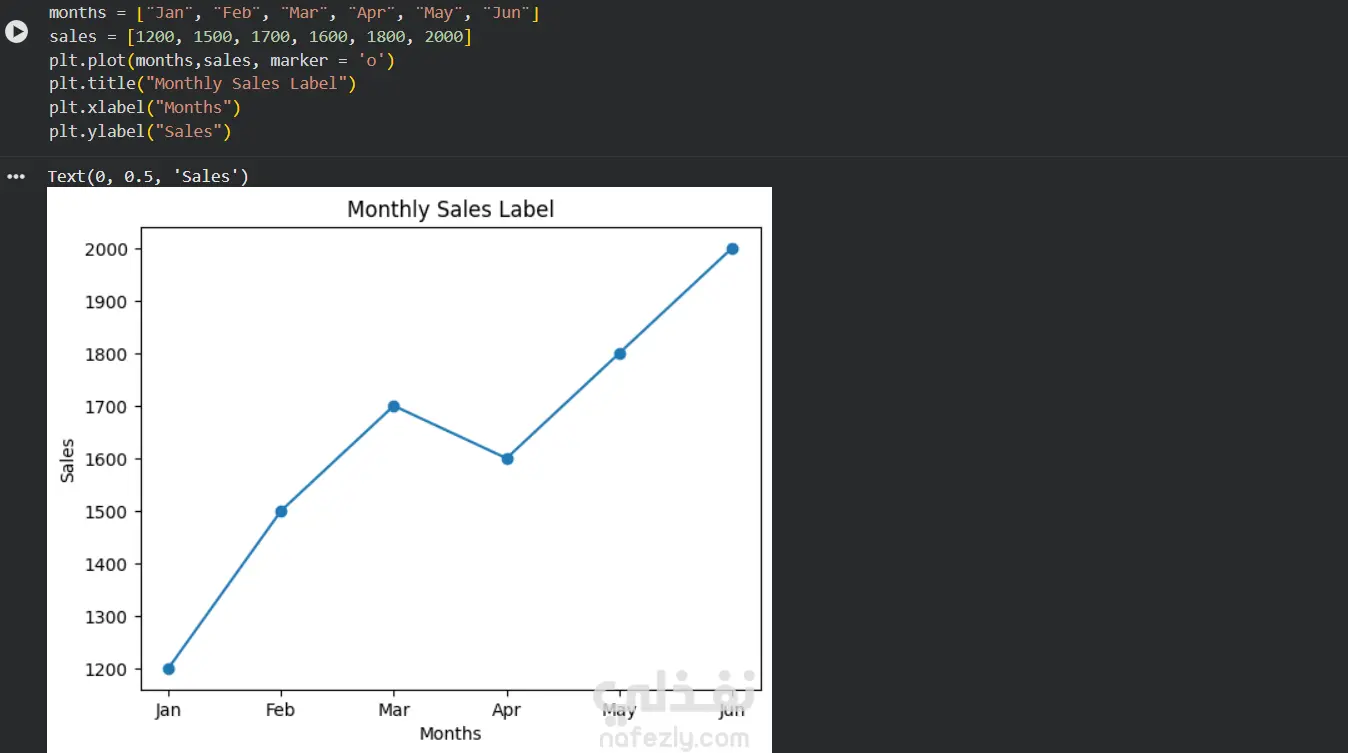Click the Feb data point at 1500
The height and width of the screenshot is (753, 1348).
click(281, 511)
